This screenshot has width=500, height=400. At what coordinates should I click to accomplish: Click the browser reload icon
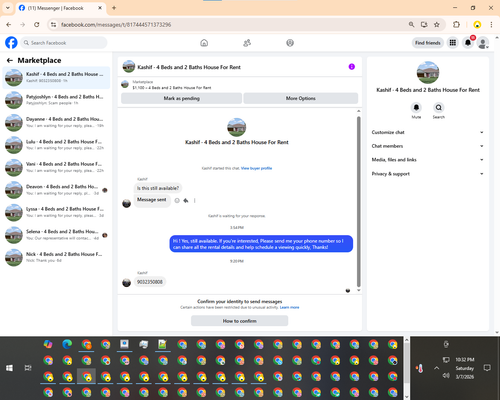point(37,24)
